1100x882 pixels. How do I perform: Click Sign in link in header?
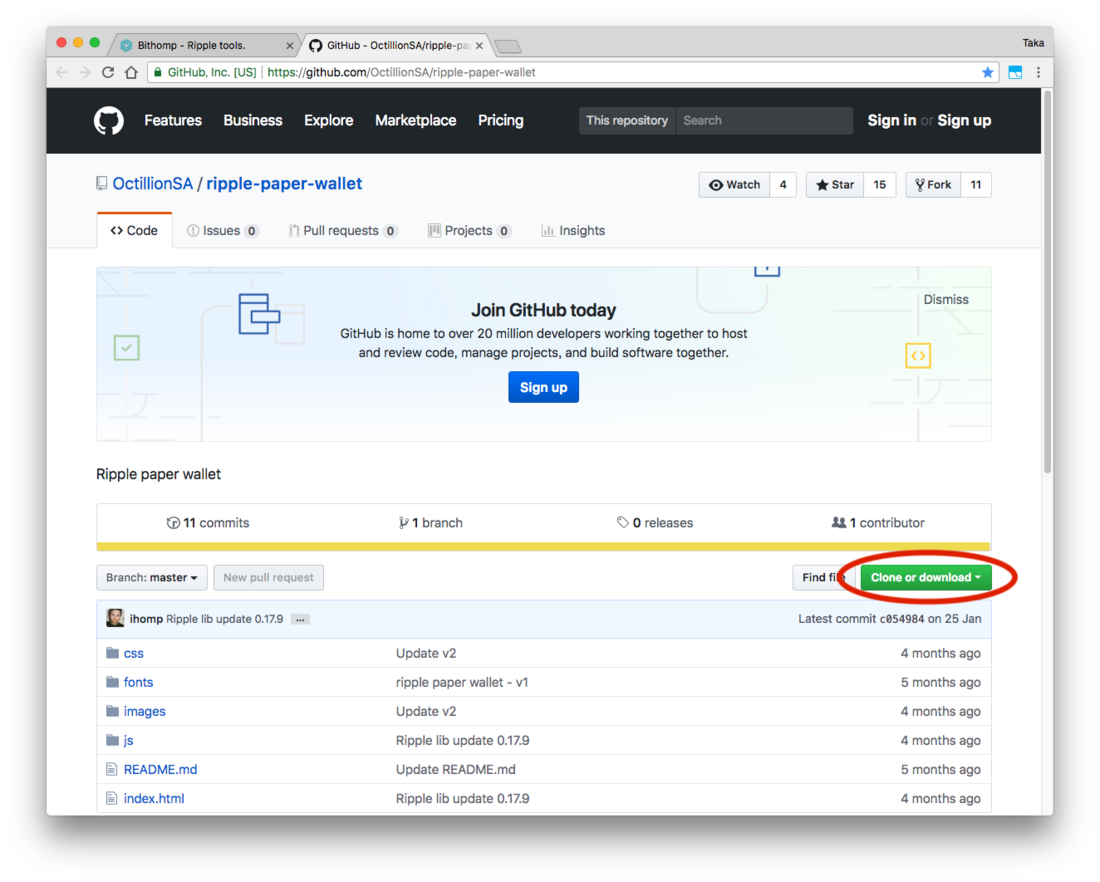tap(892, 121)
